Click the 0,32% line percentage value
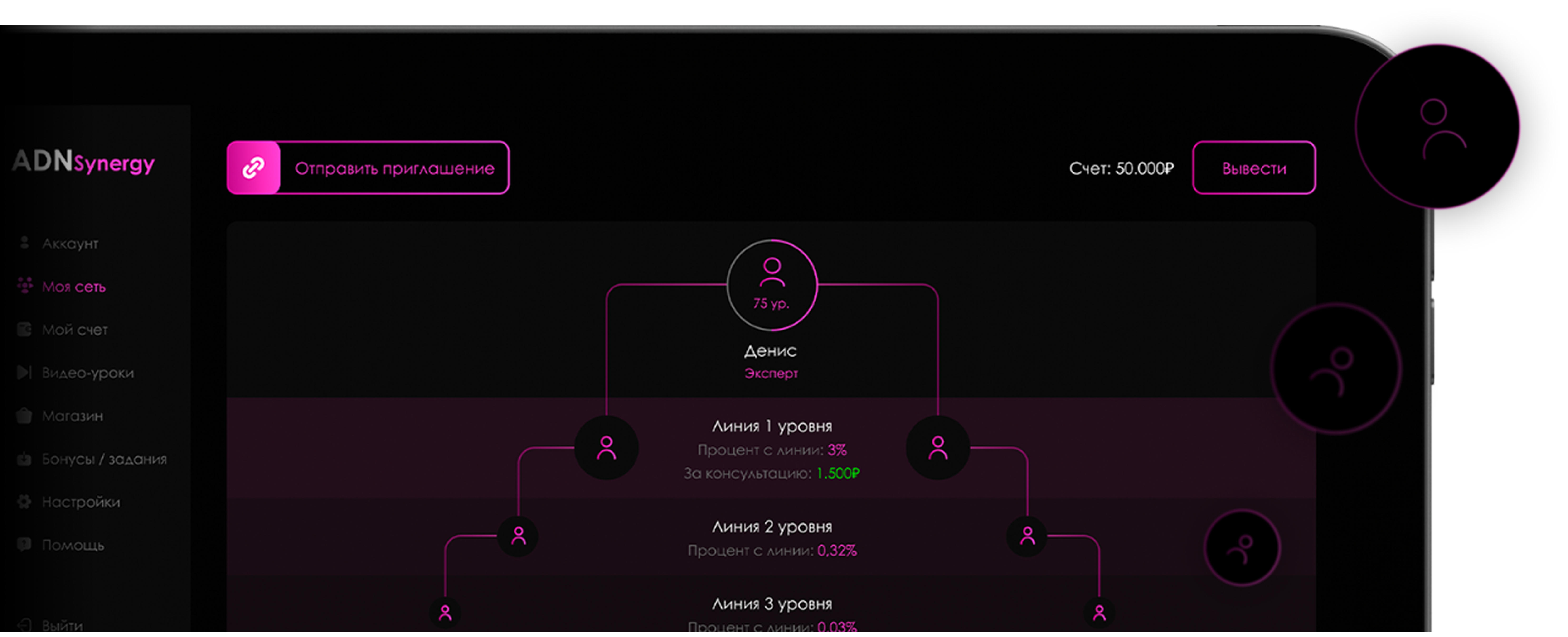Viewport: 1568px width, 637px height. point(837,551)
